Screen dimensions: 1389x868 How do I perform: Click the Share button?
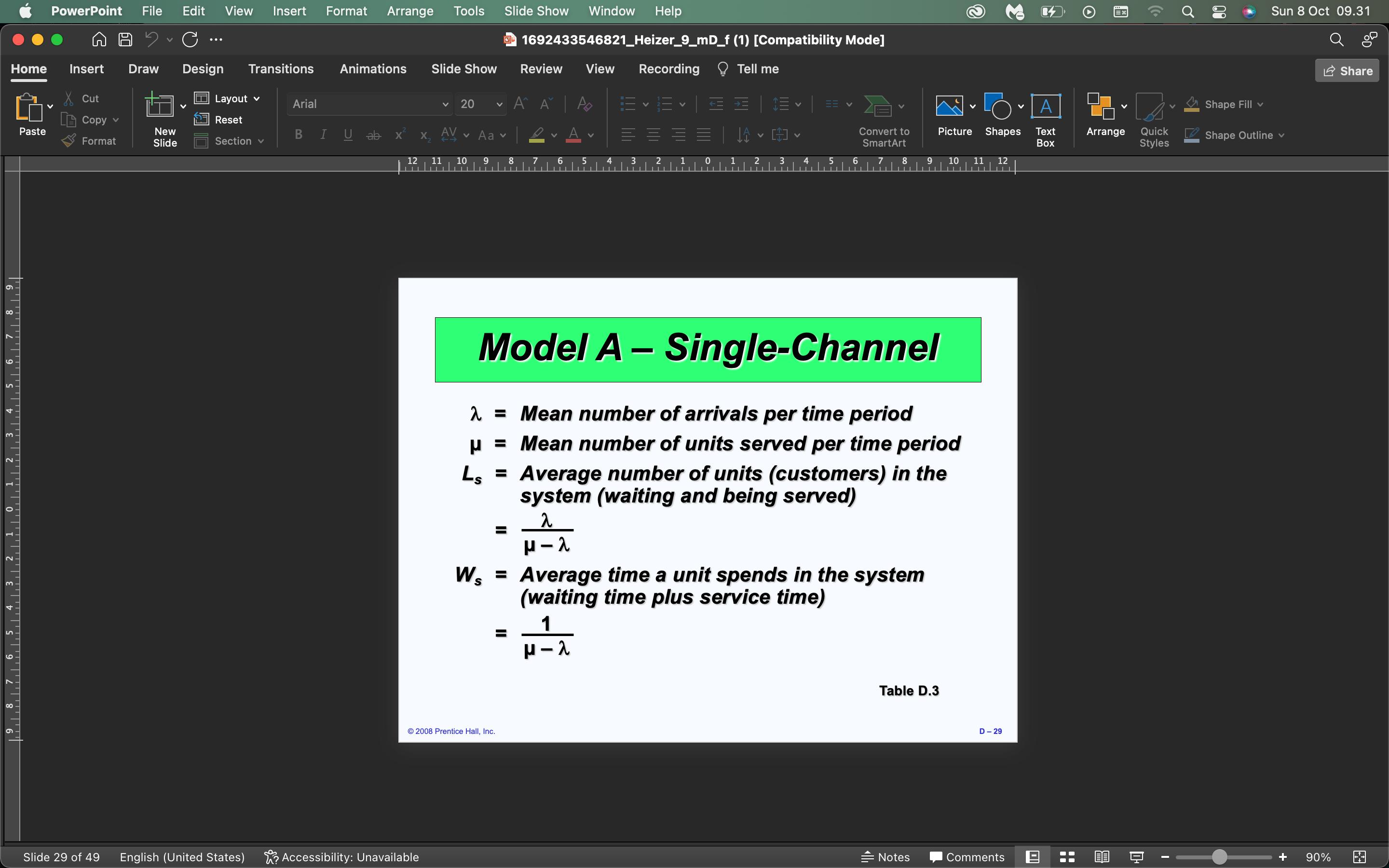(x=1347, y=70)
